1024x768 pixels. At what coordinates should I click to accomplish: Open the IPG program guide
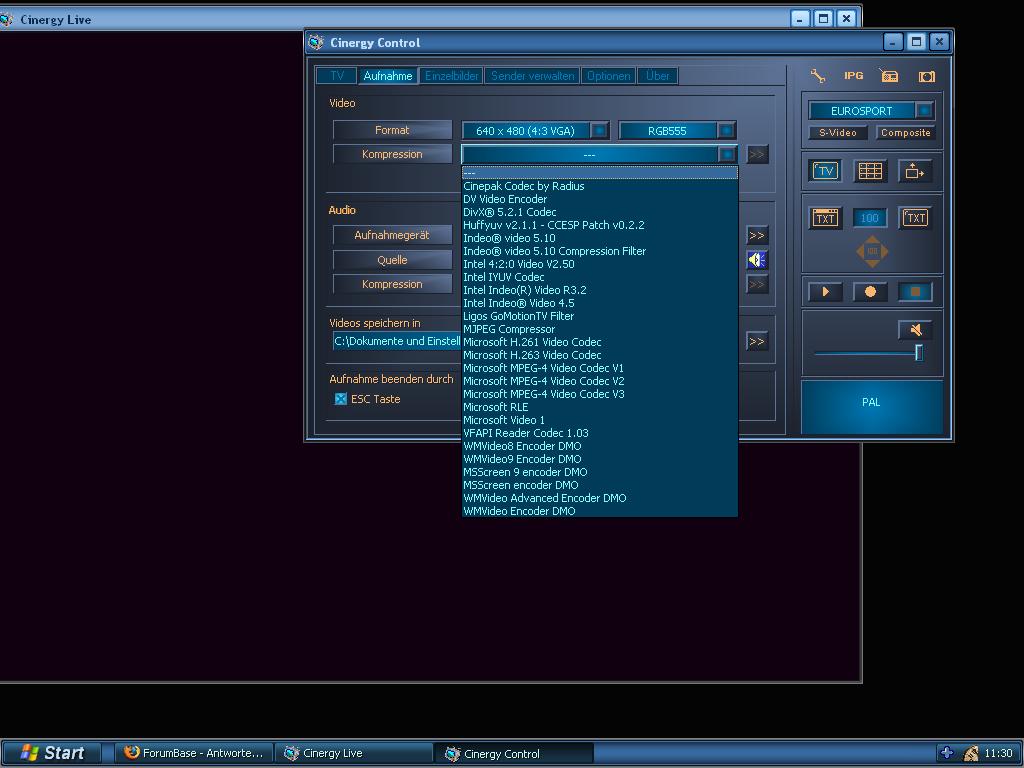(853, 76)
